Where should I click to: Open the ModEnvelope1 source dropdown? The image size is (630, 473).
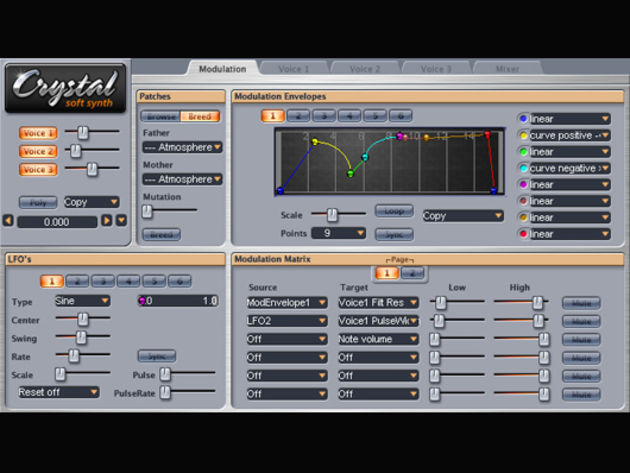287,303
